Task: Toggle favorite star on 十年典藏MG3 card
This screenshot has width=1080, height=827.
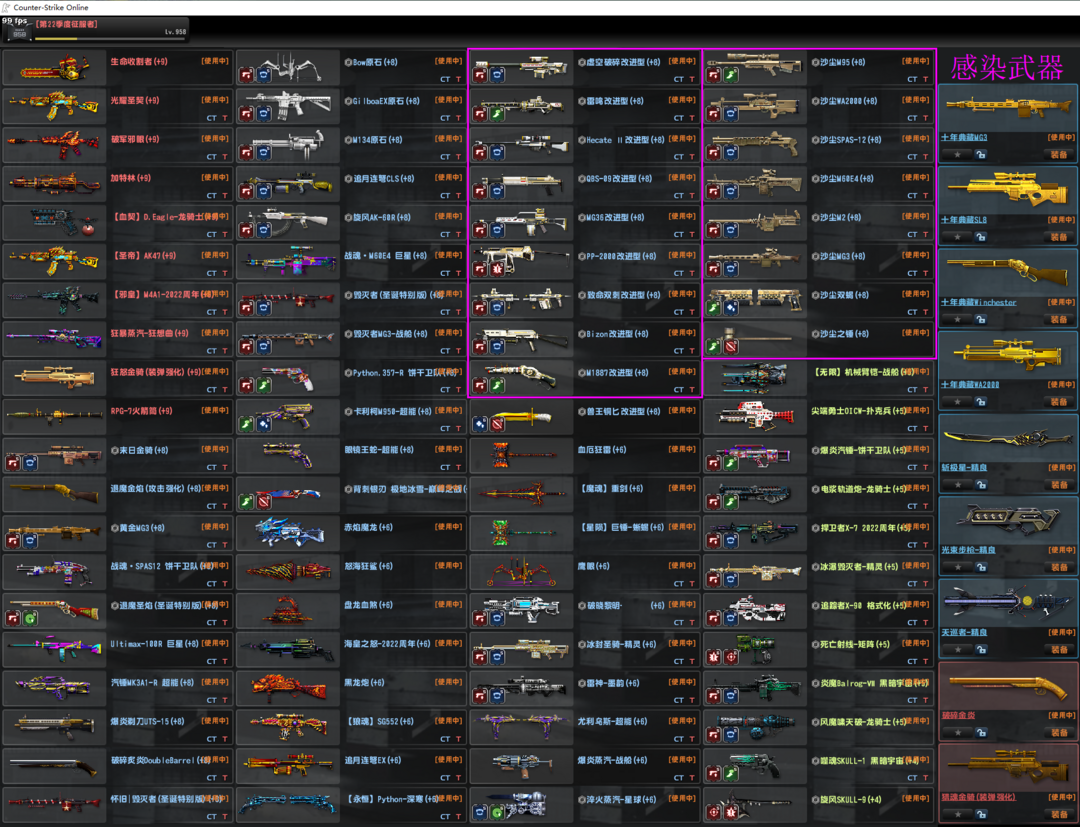Action: point(958,154)
